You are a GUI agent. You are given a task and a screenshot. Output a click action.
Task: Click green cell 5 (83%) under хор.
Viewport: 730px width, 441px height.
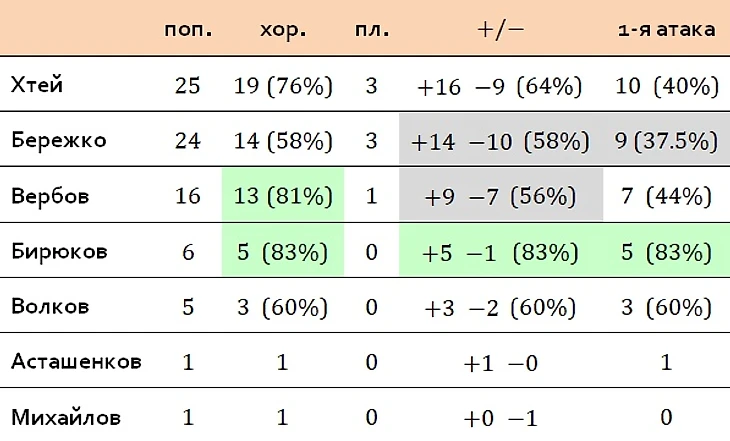283,250
